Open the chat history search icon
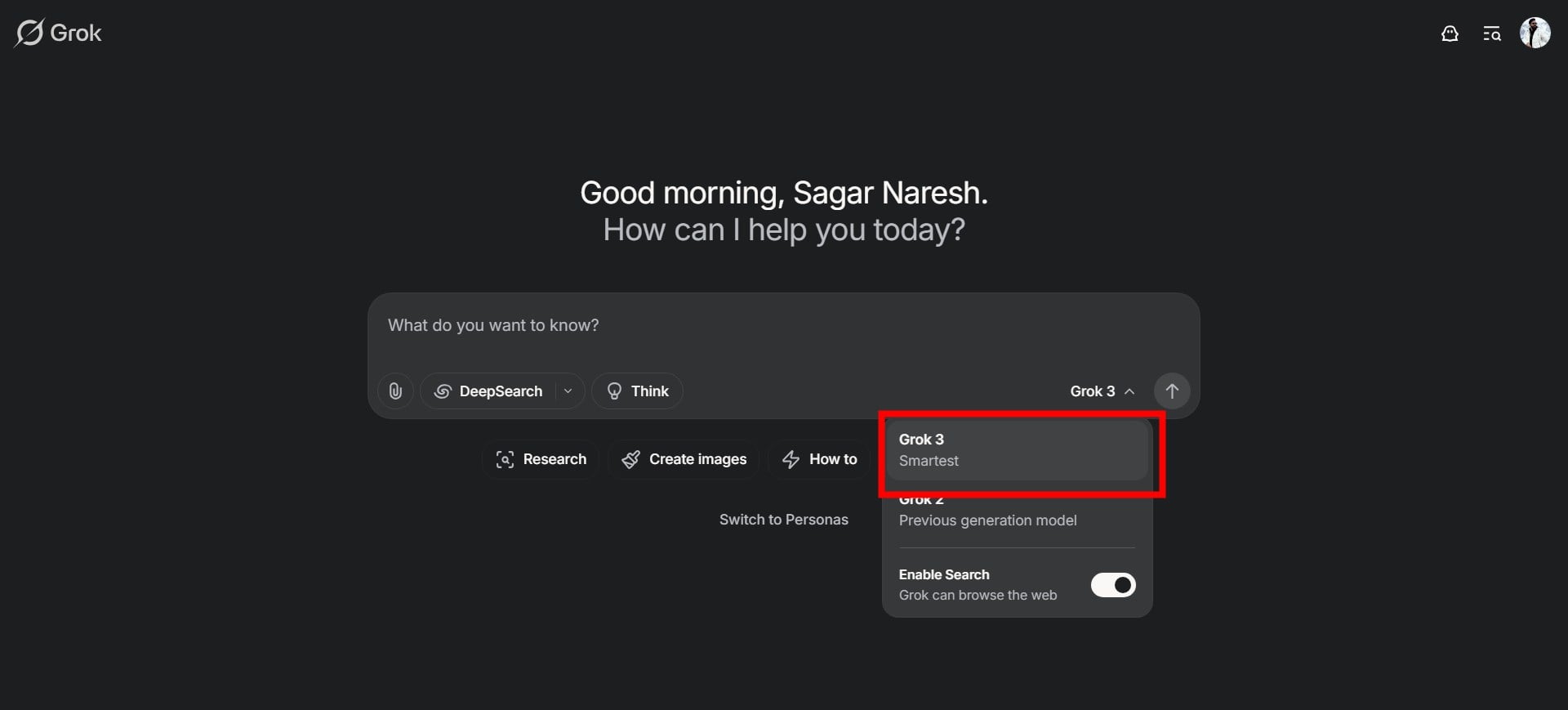 (1492, 33)
